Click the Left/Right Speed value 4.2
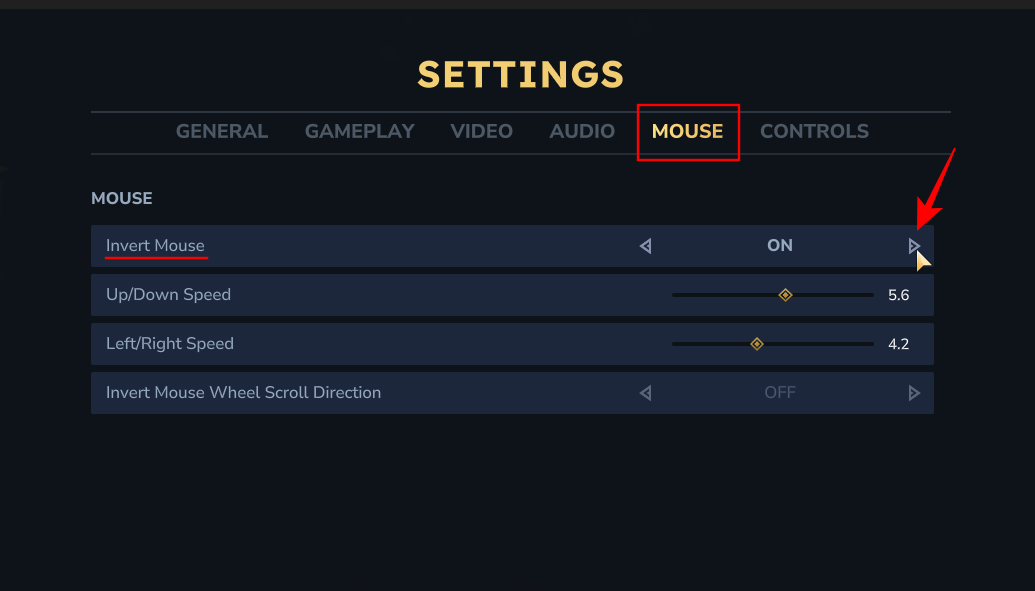This screenshot has width=1035, height=591. click(x=898, y=344)
